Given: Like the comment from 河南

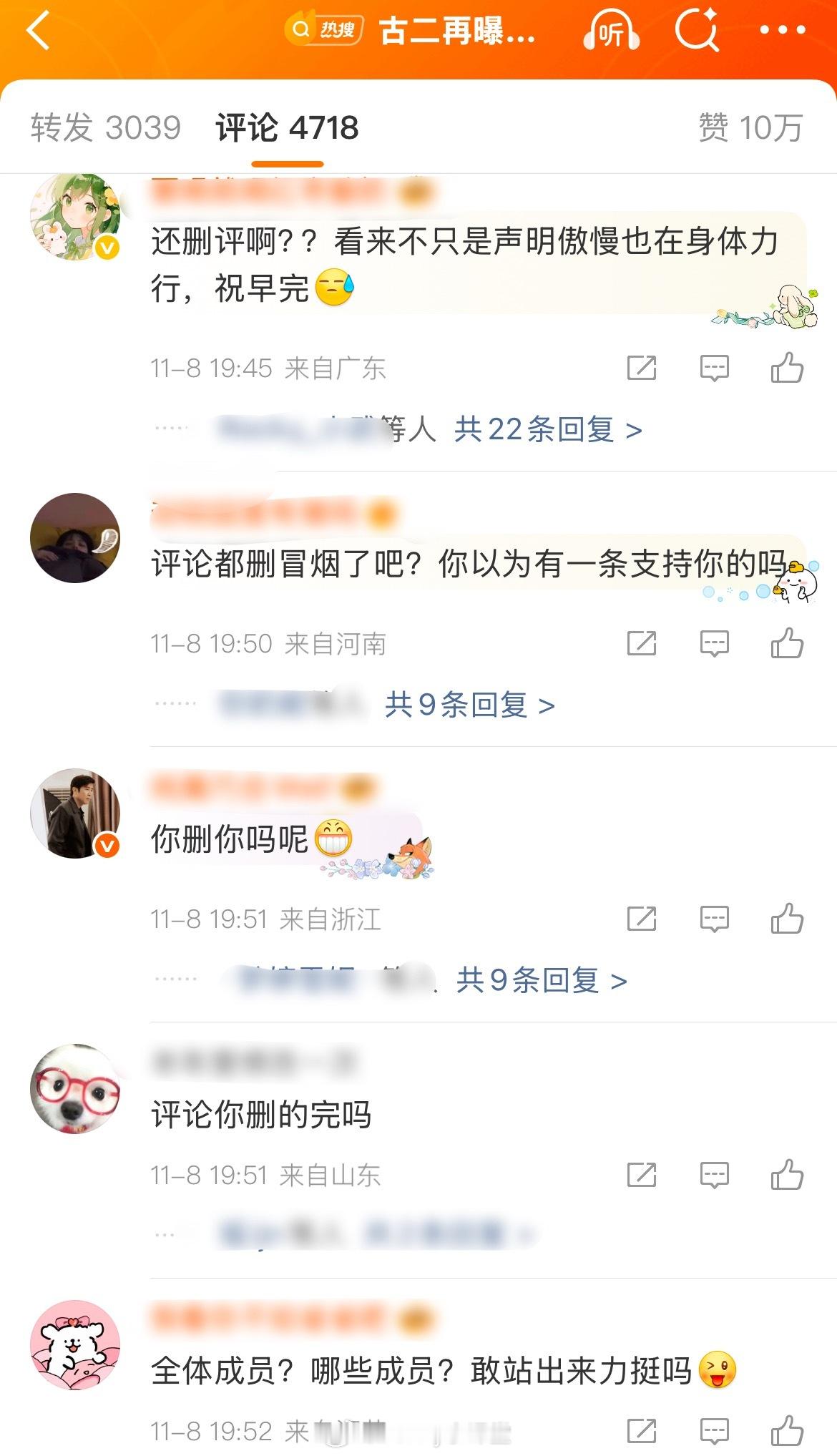Looking at the screenshot, I should [x=787, y=643].
